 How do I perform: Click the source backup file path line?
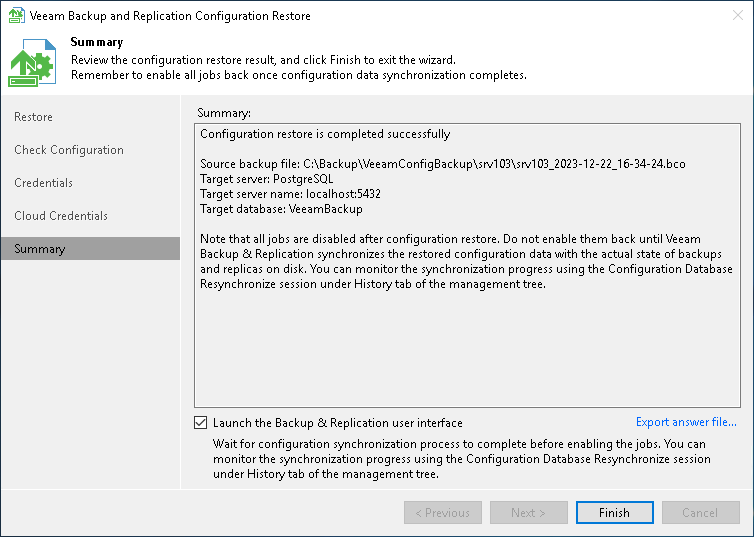click(x=442, y=164)
